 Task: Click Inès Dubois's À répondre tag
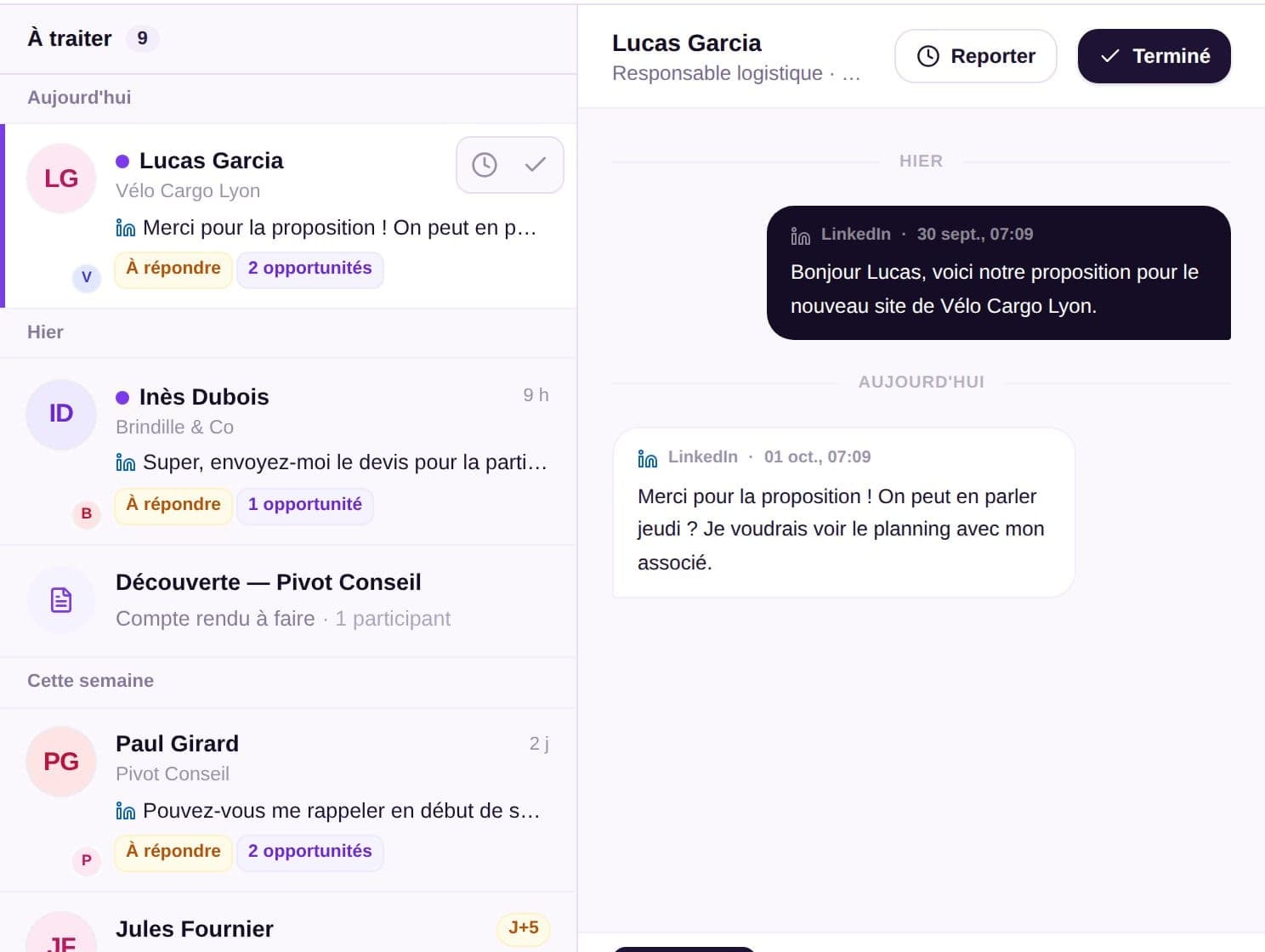coord(173,505)
